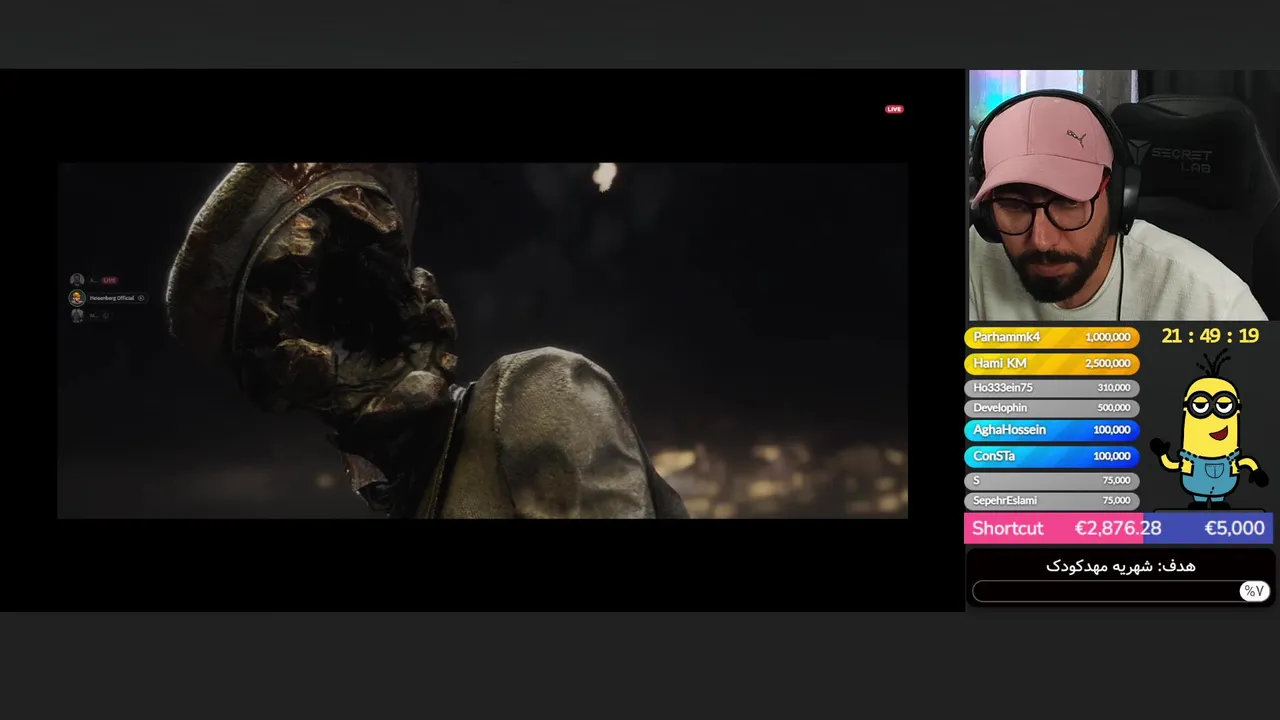Click the main game video area
Screen dimensions: 1280x720
point(482,340)
